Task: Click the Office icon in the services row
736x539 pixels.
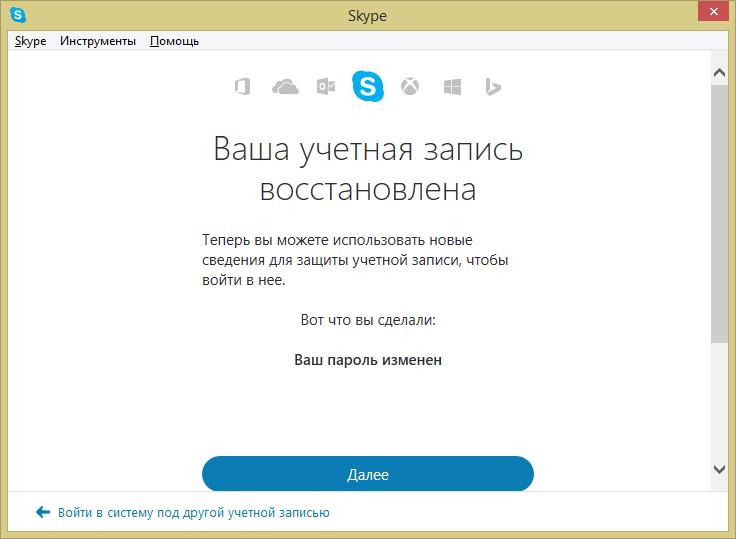Action: click(241, 87)
